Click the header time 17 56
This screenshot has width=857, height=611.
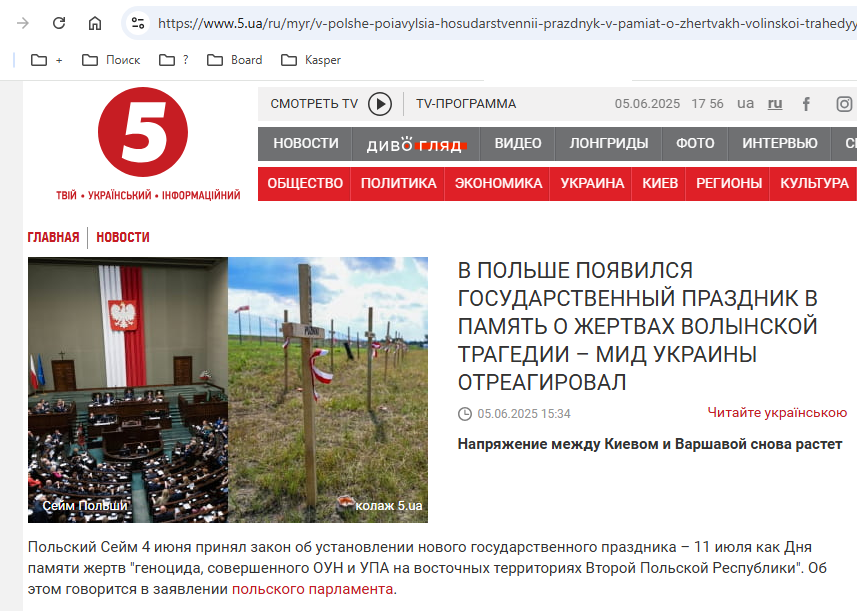tap(707, 104)
